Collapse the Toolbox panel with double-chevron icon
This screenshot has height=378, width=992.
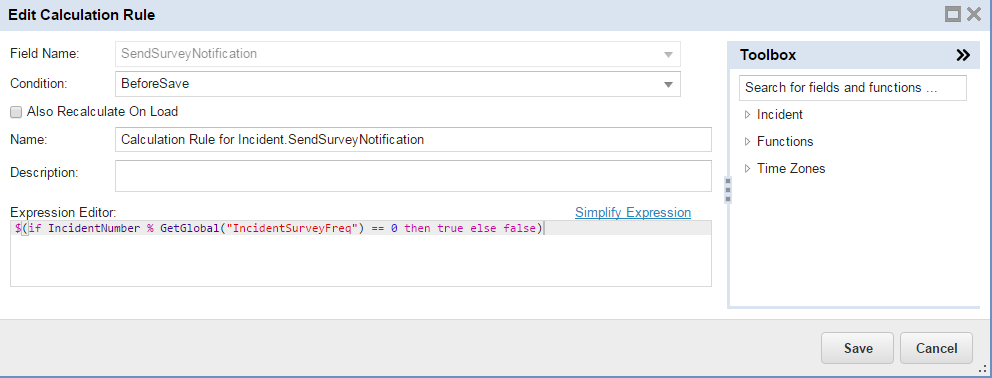(962, 55)
